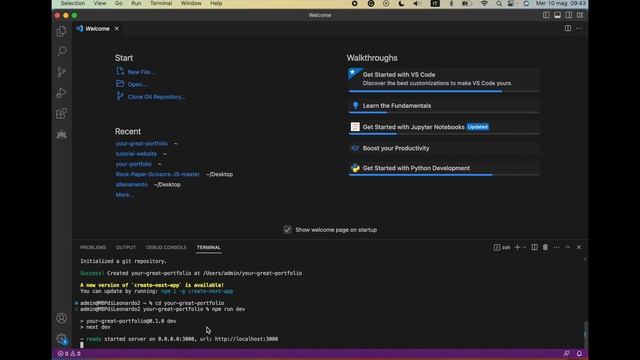640x360 pixels.
Task: Click the New File link
Action: (x=141, y=72)
